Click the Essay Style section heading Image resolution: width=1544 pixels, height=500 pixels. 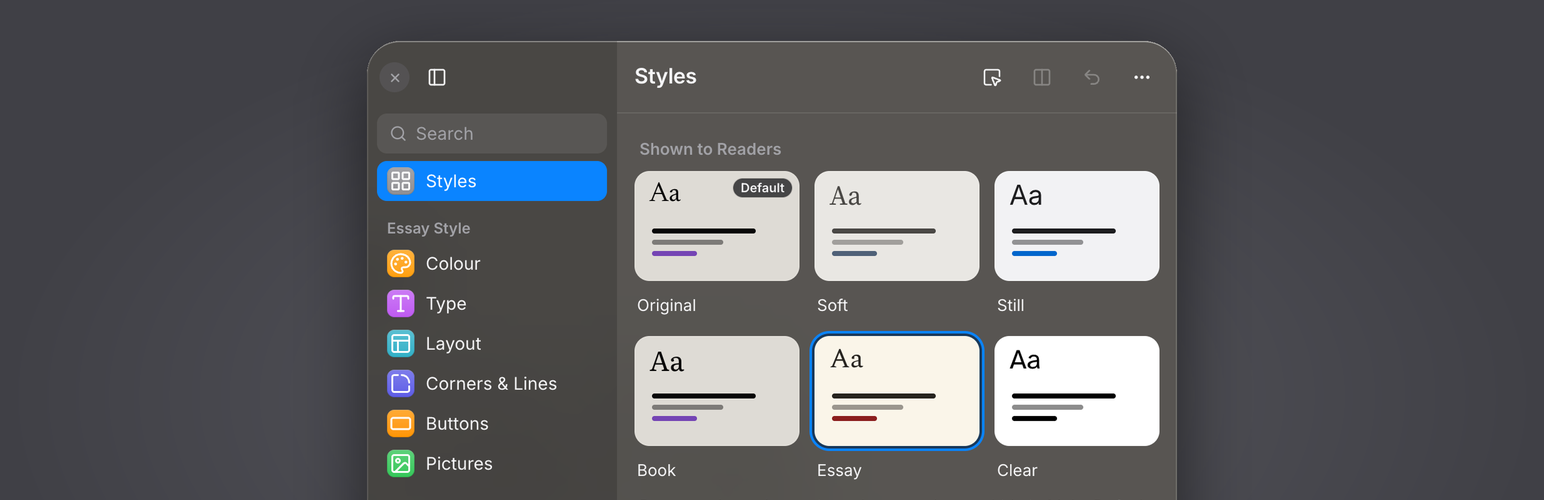click(428, 228)
